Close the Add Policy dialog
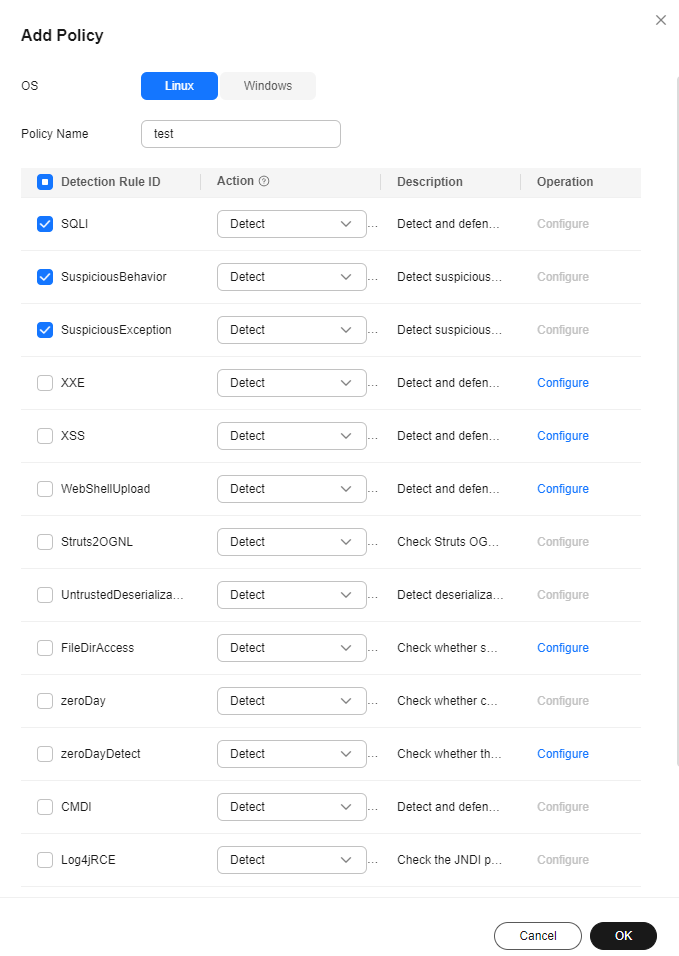This screenshot has height=956, width=679. coord(661,20)
